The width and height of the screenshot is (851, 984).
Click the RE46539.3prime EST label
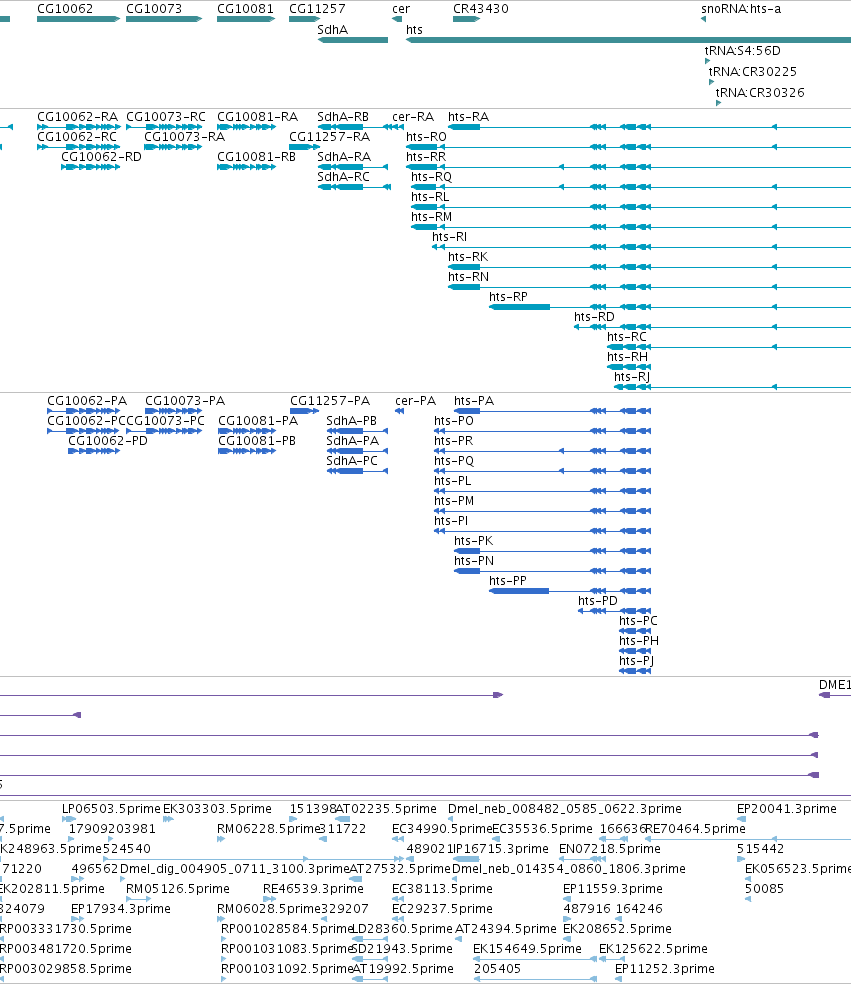tap(313, 889)
